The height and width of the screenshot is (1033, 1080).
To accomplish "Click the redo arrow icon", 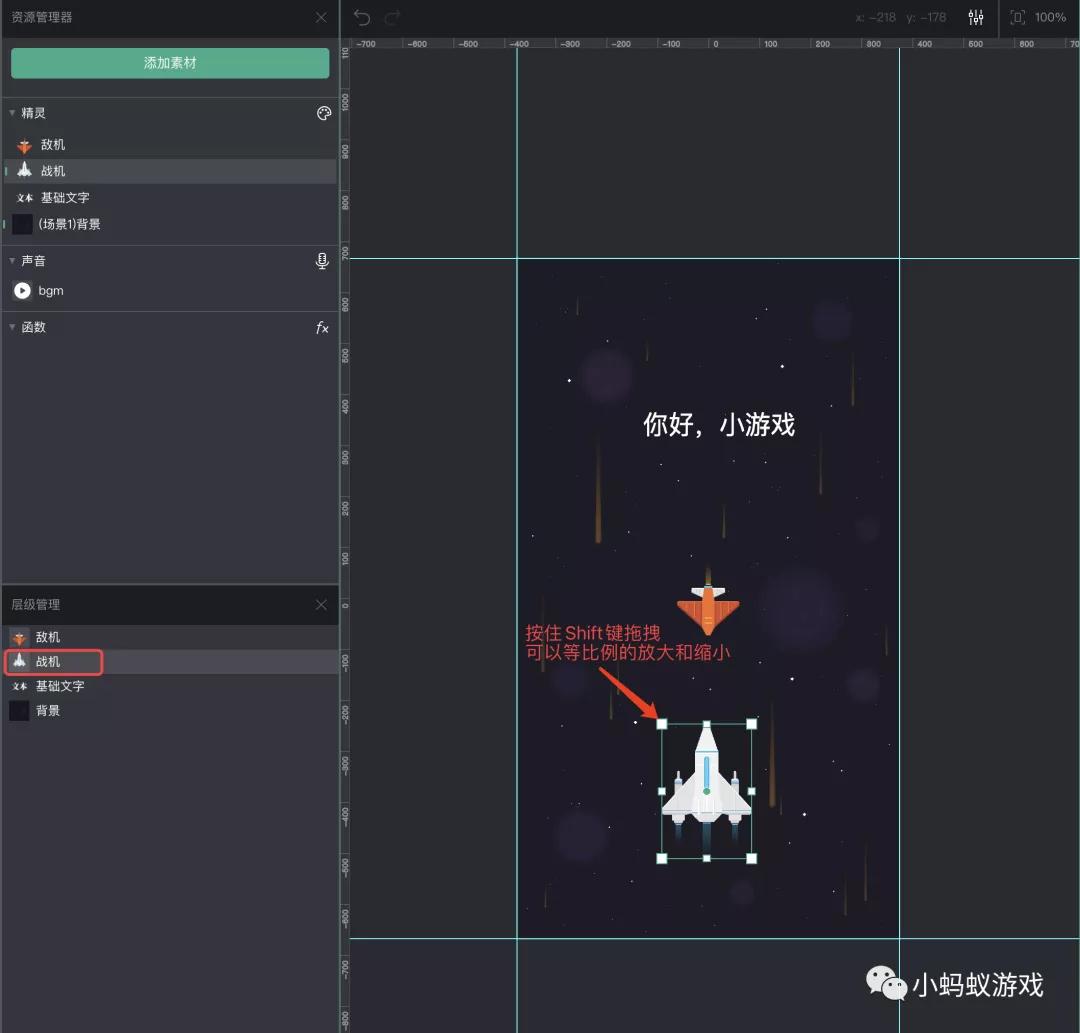I will tap(391, 17).
